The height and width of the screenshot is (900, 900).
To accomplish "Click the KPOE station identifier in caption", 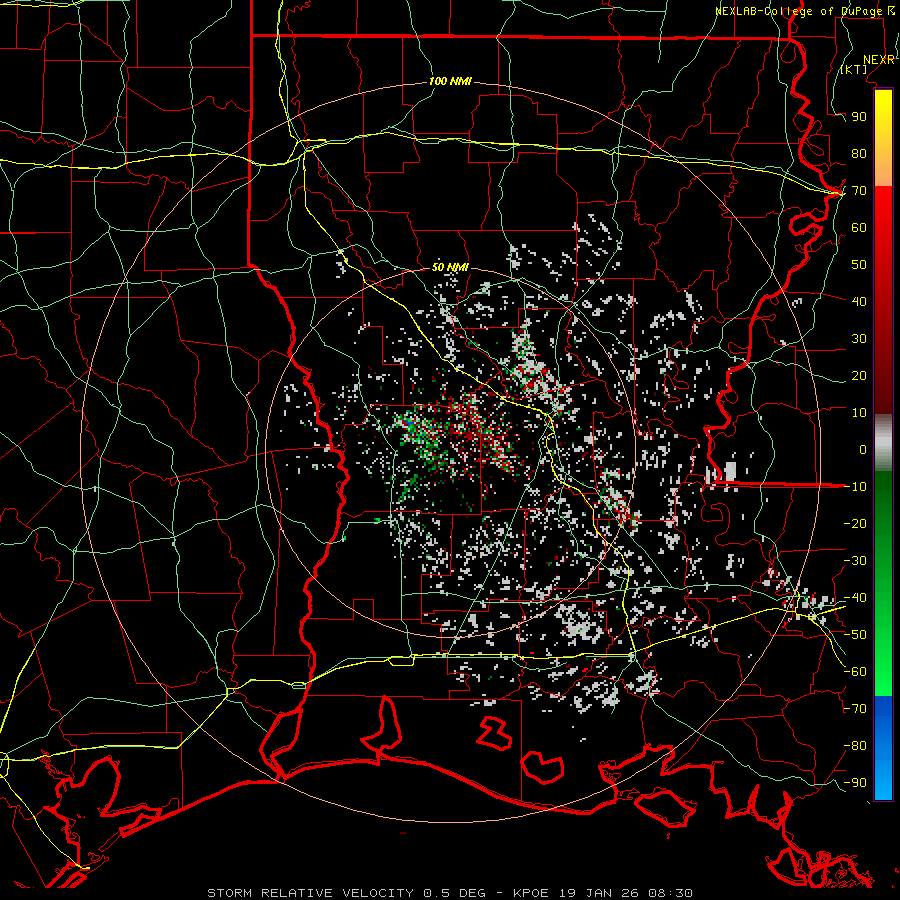I will [530, 893].
